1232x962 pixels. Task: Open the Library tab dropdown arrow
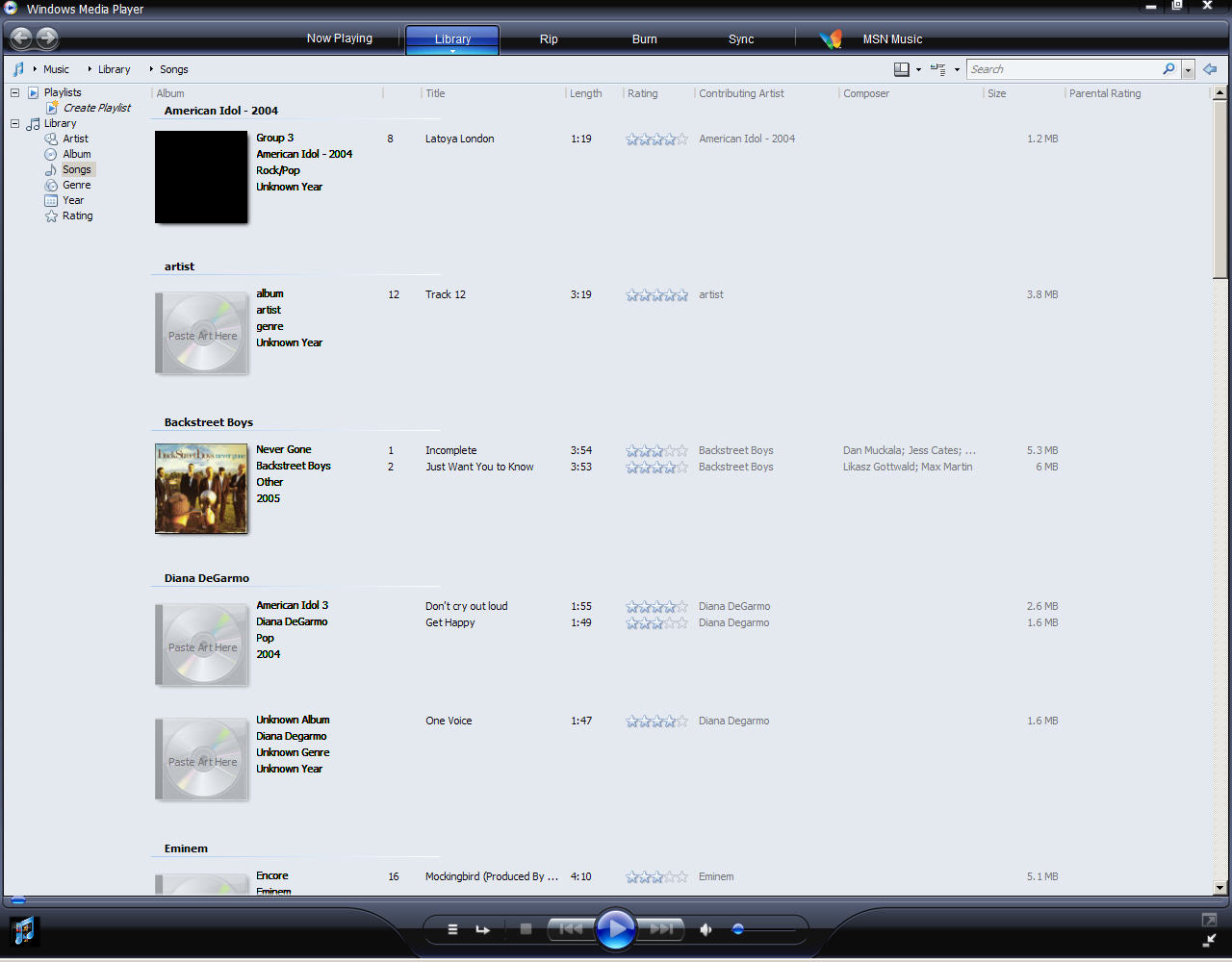click(x=452, y=50)
